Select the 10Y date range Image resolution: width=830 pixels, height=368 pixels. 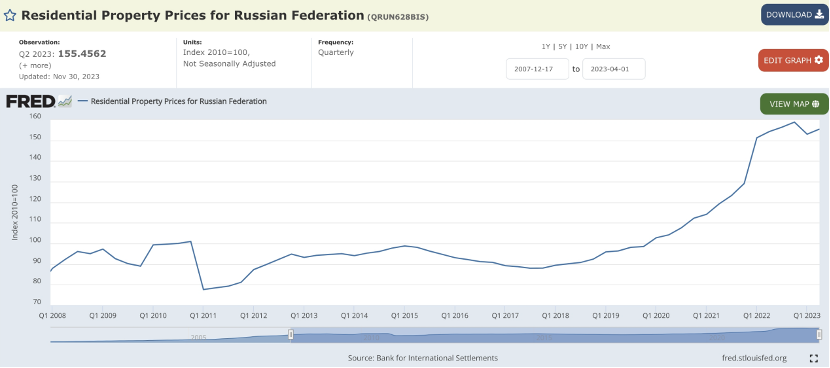[x=581, y=47]
